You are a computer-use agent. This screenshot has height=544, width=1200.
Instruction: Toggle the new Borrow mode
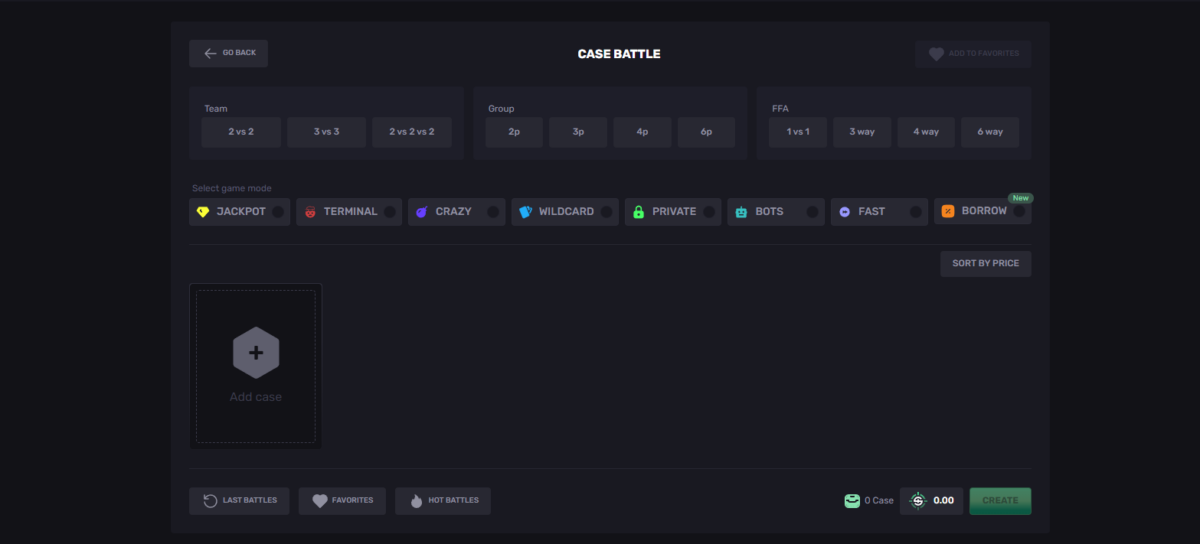(1019, 212)
